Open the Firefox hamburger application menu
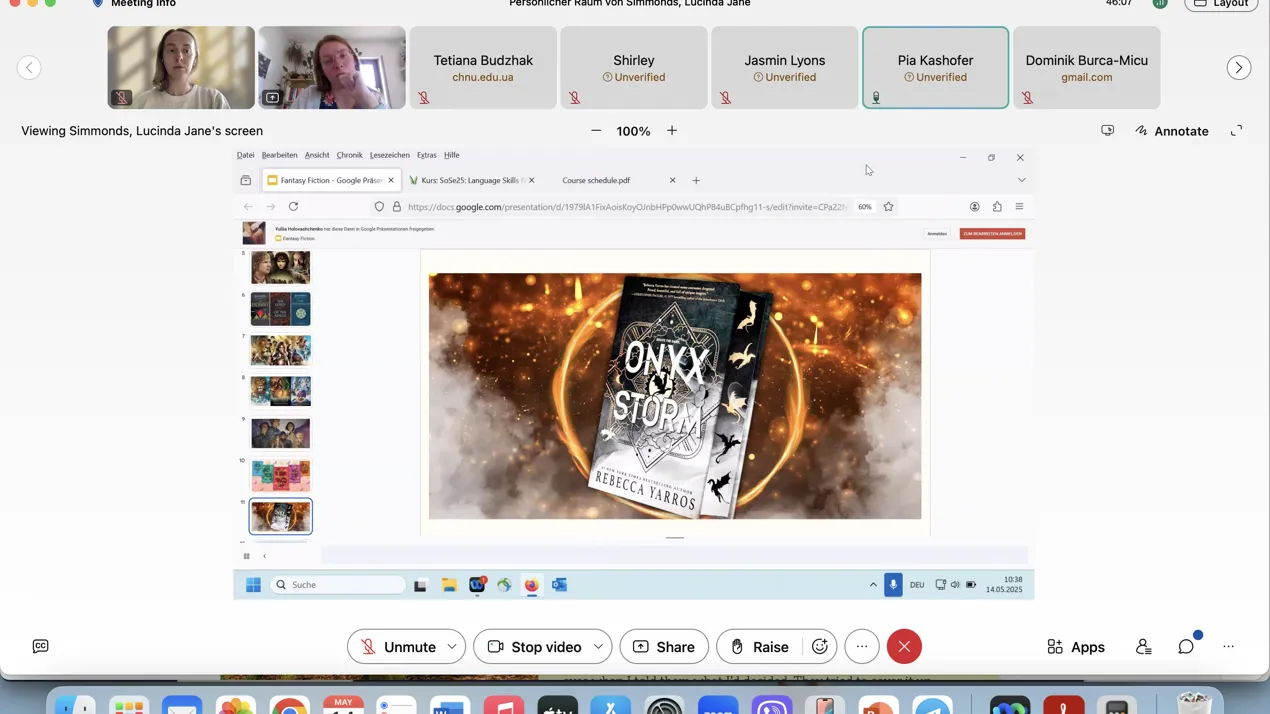 (1019, 207)
